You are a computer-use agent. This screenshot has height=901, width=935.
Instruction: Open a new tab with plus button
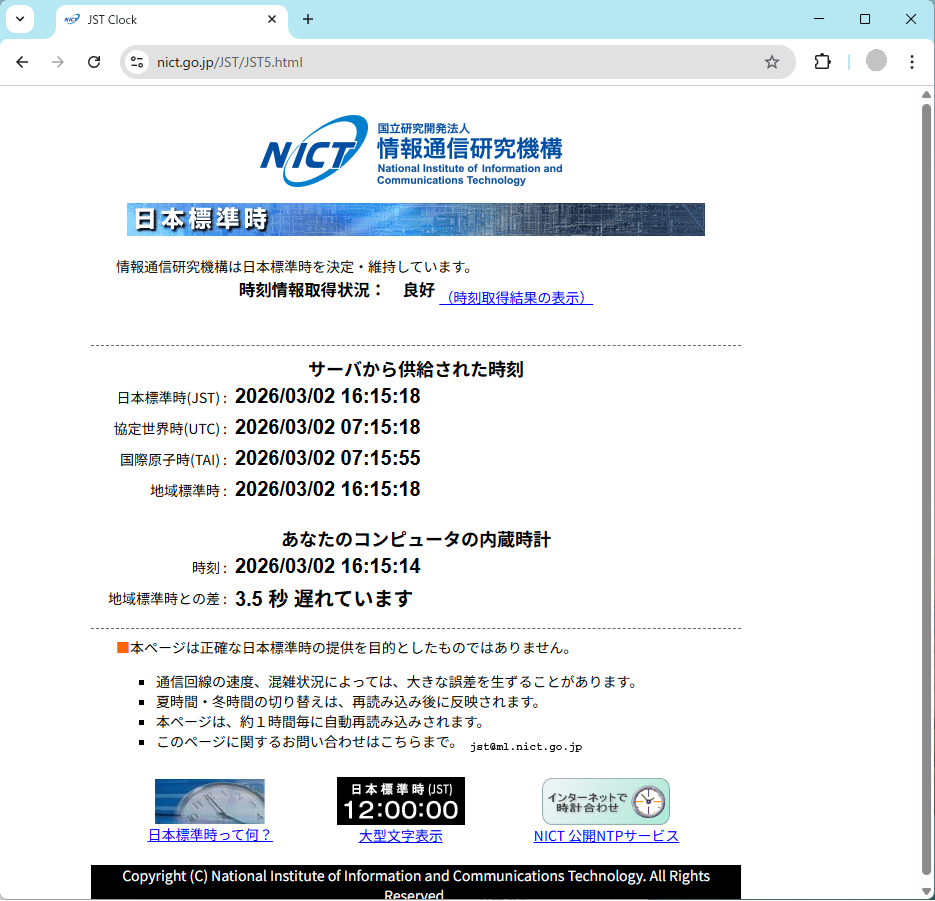[308, 19]
